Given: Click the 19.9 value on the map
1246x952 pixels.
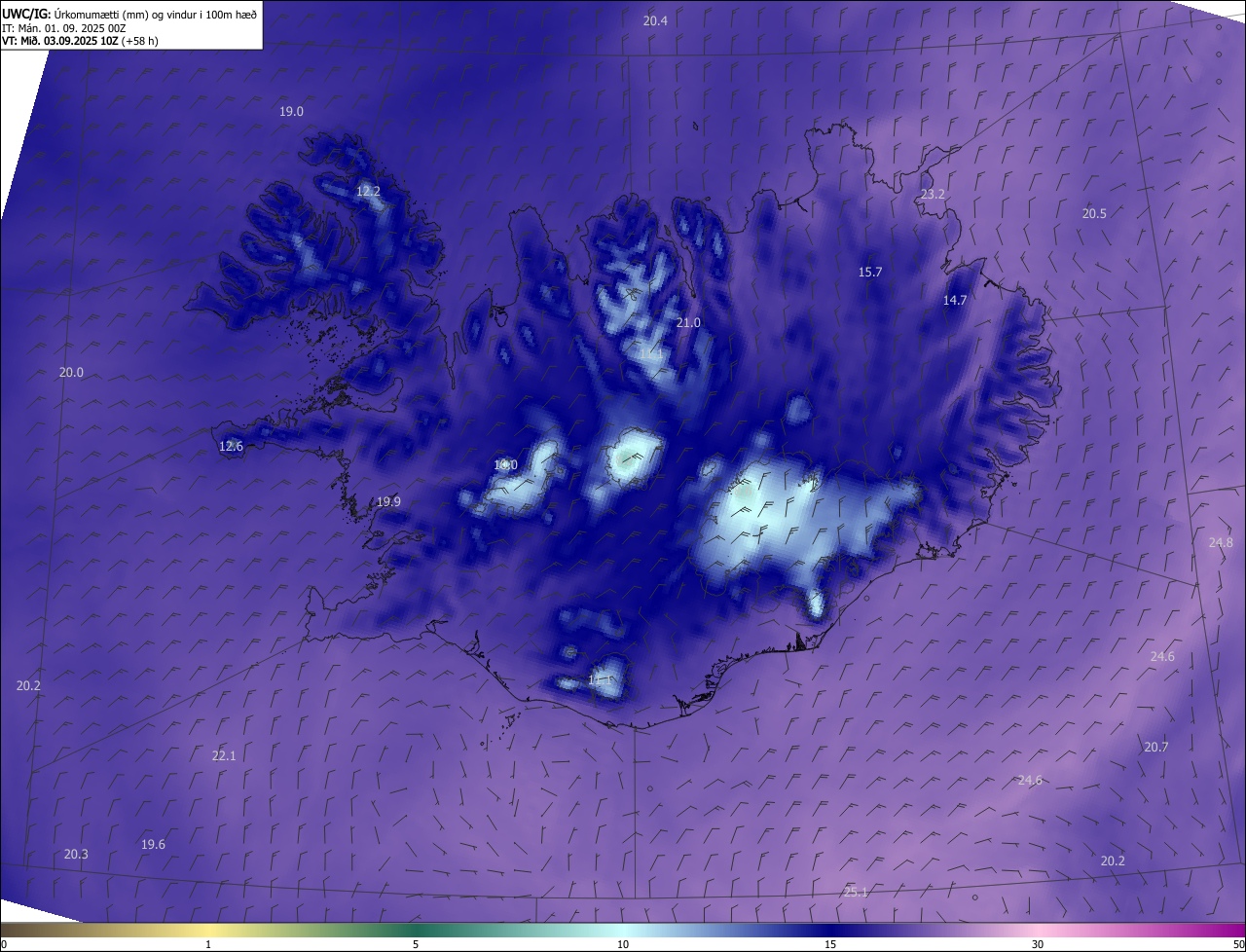Looking at the screenshot, I should (388, 501).
